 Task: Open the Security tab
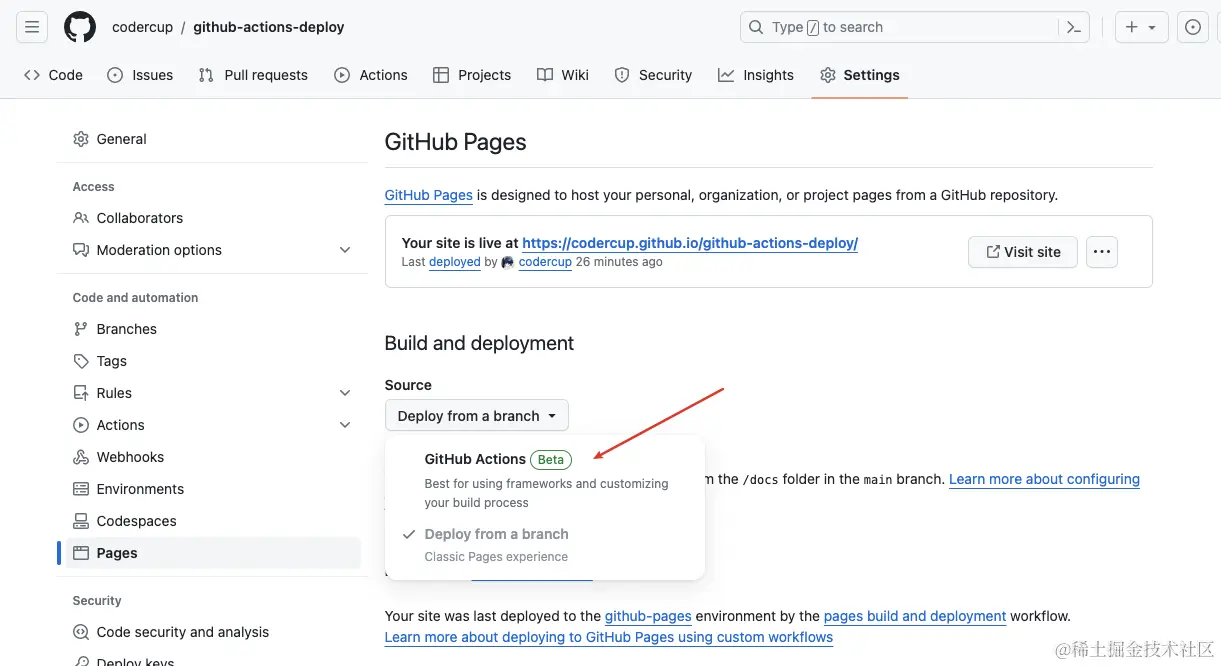click(x=653, y=75)
